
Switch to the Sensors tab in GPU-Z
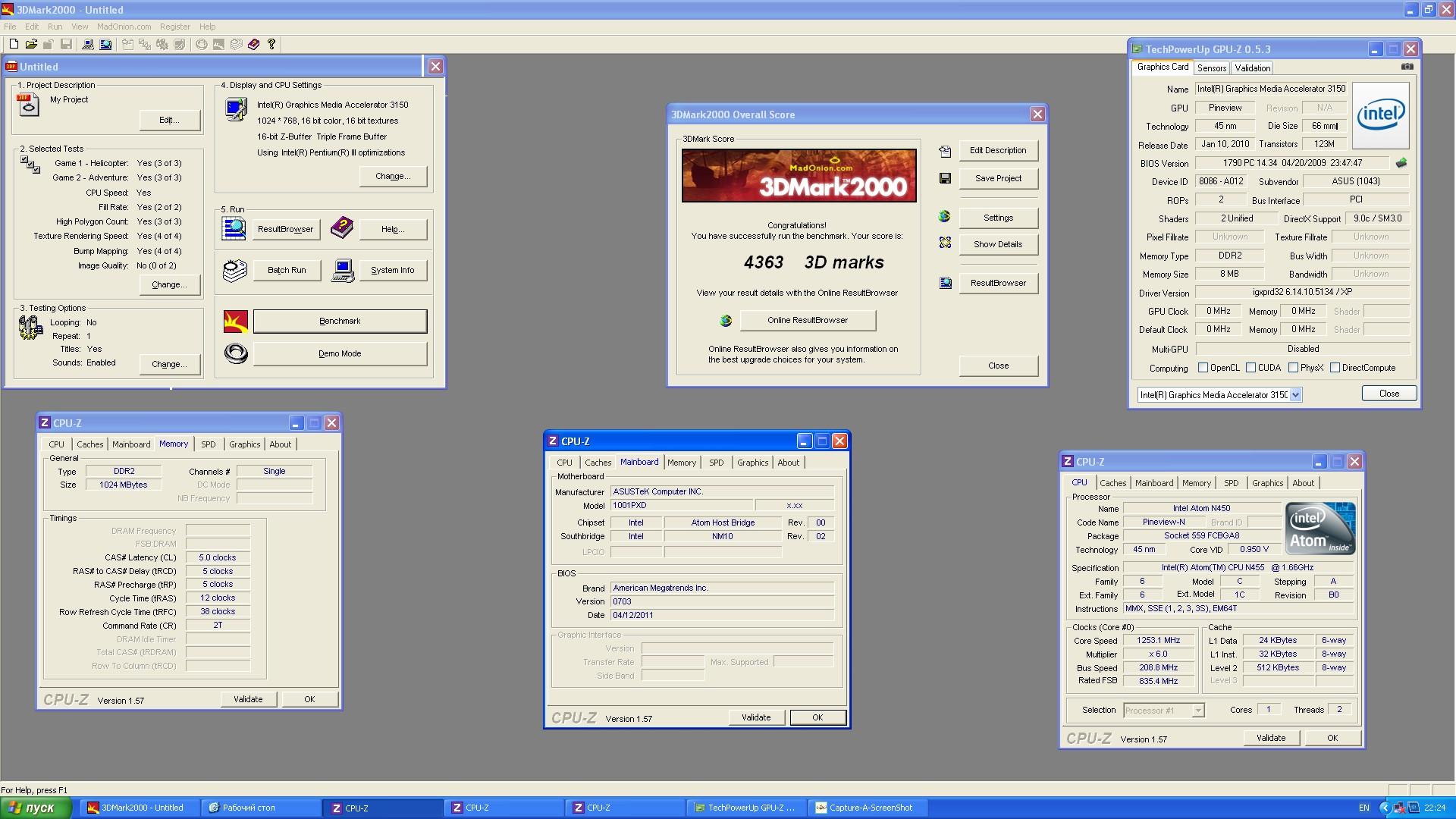(1212, 68)
